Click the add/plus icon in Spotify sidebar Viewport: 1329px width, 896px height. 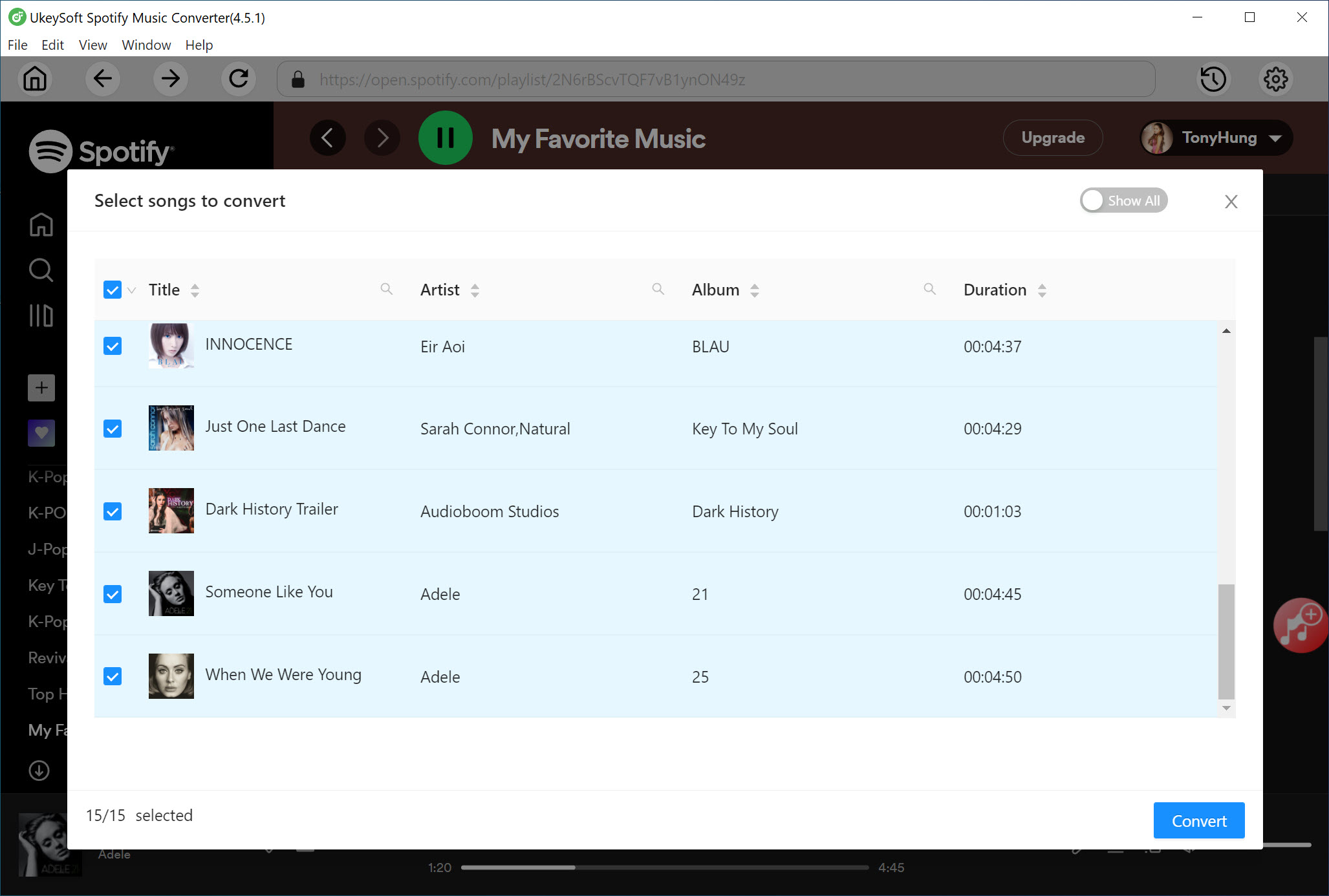(41, 388)
